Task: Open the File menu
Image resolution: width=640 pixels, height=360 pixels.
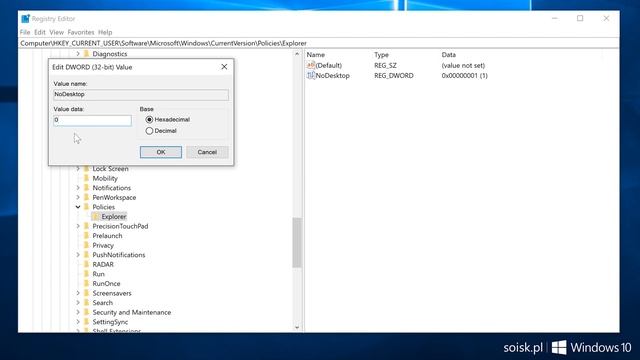Action: tap(25, 32)
